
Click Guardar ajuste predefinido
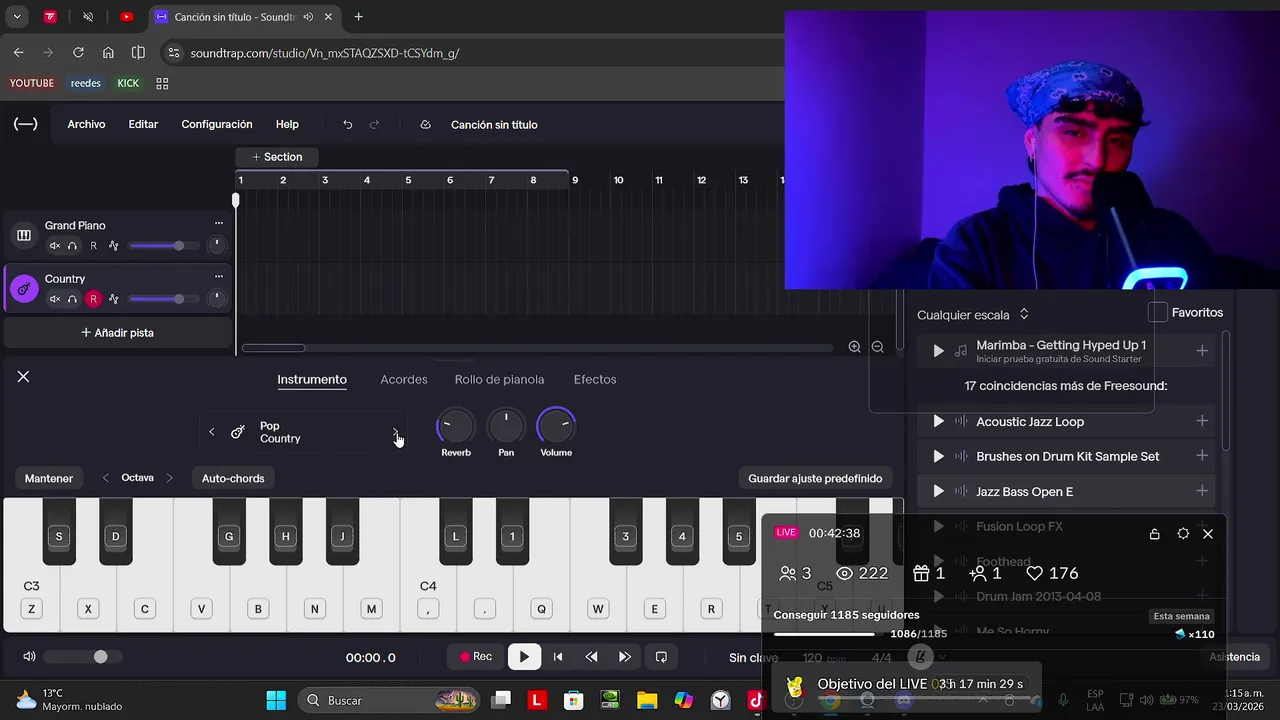815,479
